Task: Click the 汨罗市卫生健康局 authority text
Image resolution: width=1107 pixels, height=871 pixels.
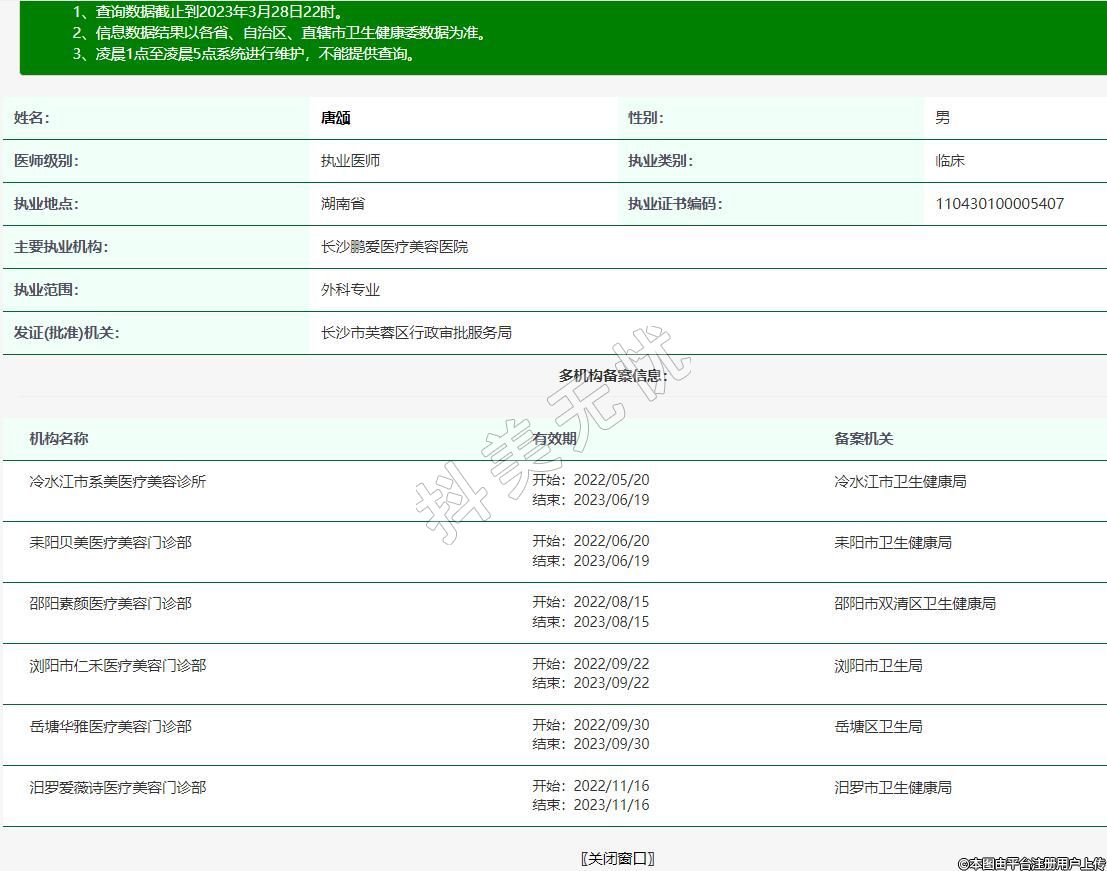Action: [893, 788]
